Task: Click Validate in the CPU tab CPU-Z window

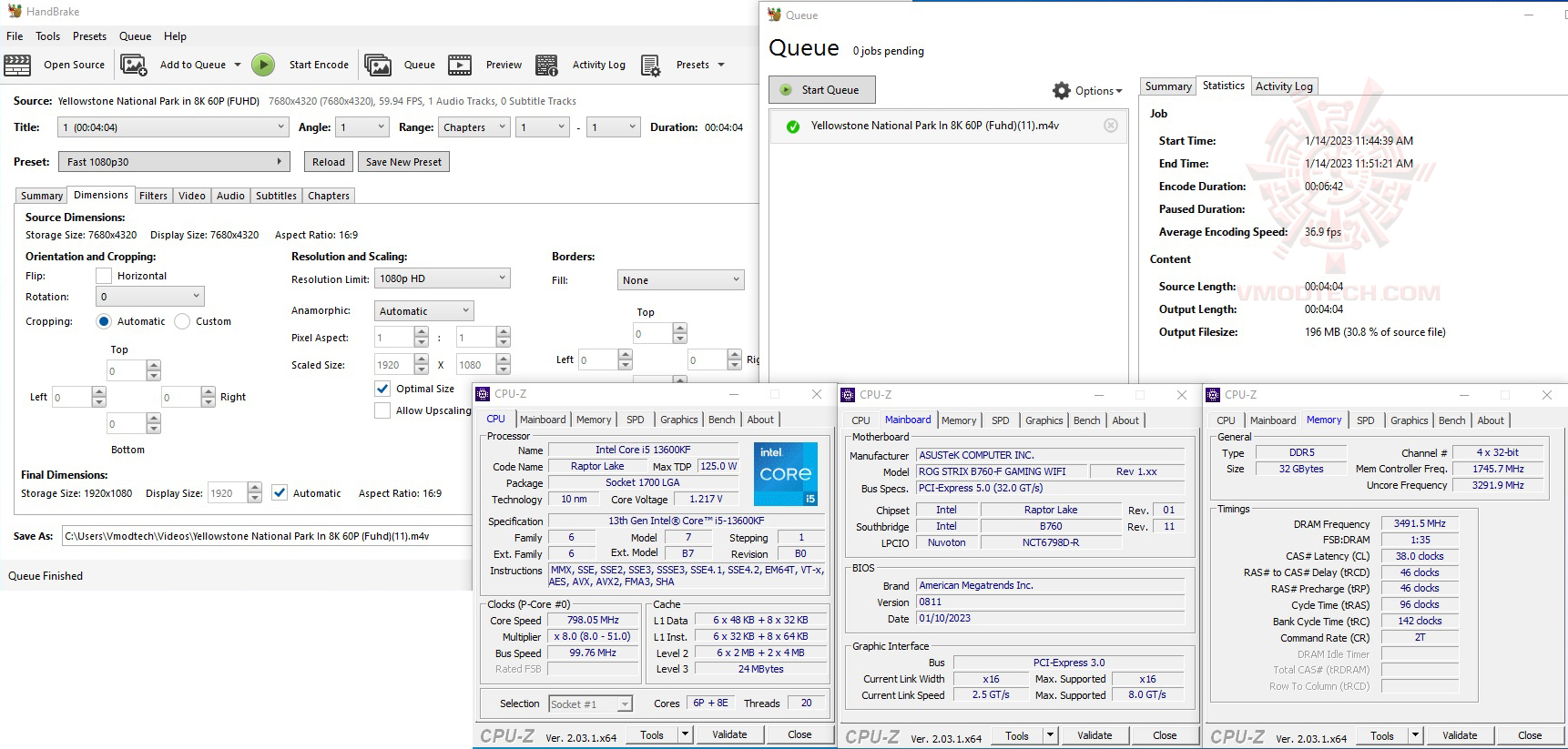Action: [729, 735]
